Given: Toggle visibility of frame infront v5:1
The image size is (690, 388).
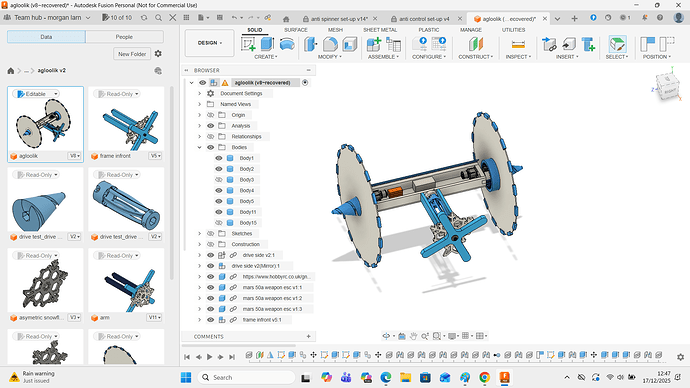Looking at the screenshot, I should click(210, 320).
